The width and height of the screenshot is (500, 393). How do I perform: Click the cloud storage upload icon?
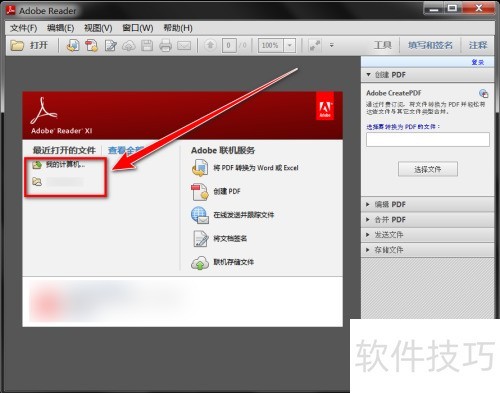200,263
